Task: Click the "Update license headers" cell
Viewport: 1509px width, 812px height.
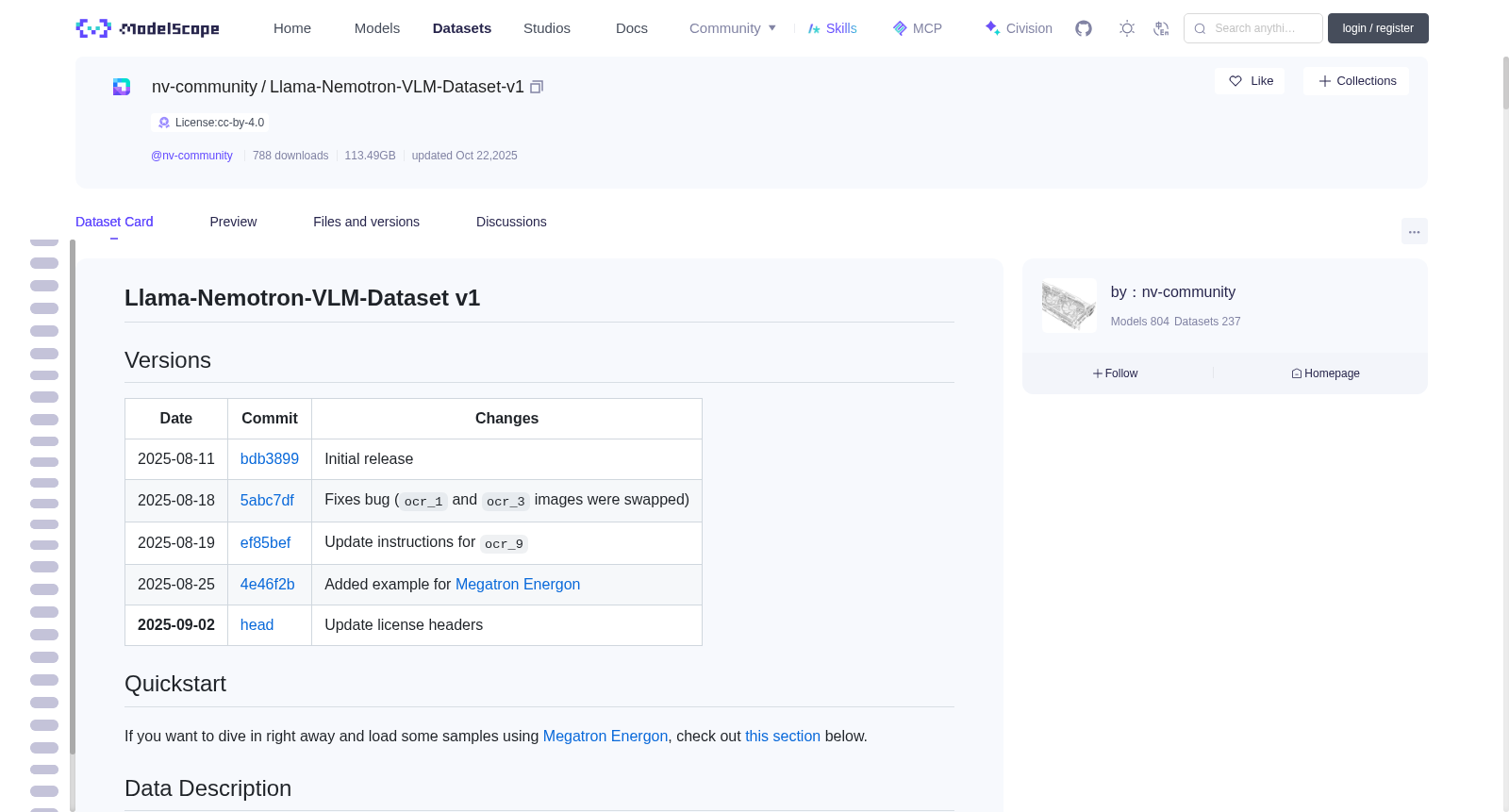Action: 506,625
